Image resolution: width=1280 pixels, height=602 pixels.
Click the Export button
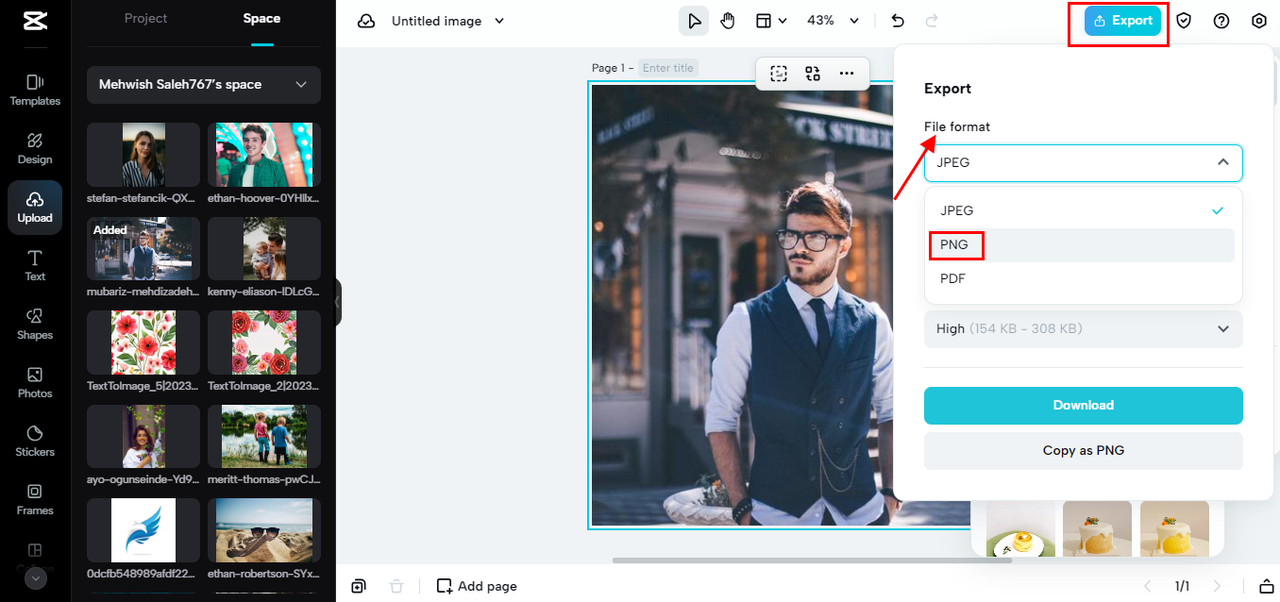coord(1123,21)
